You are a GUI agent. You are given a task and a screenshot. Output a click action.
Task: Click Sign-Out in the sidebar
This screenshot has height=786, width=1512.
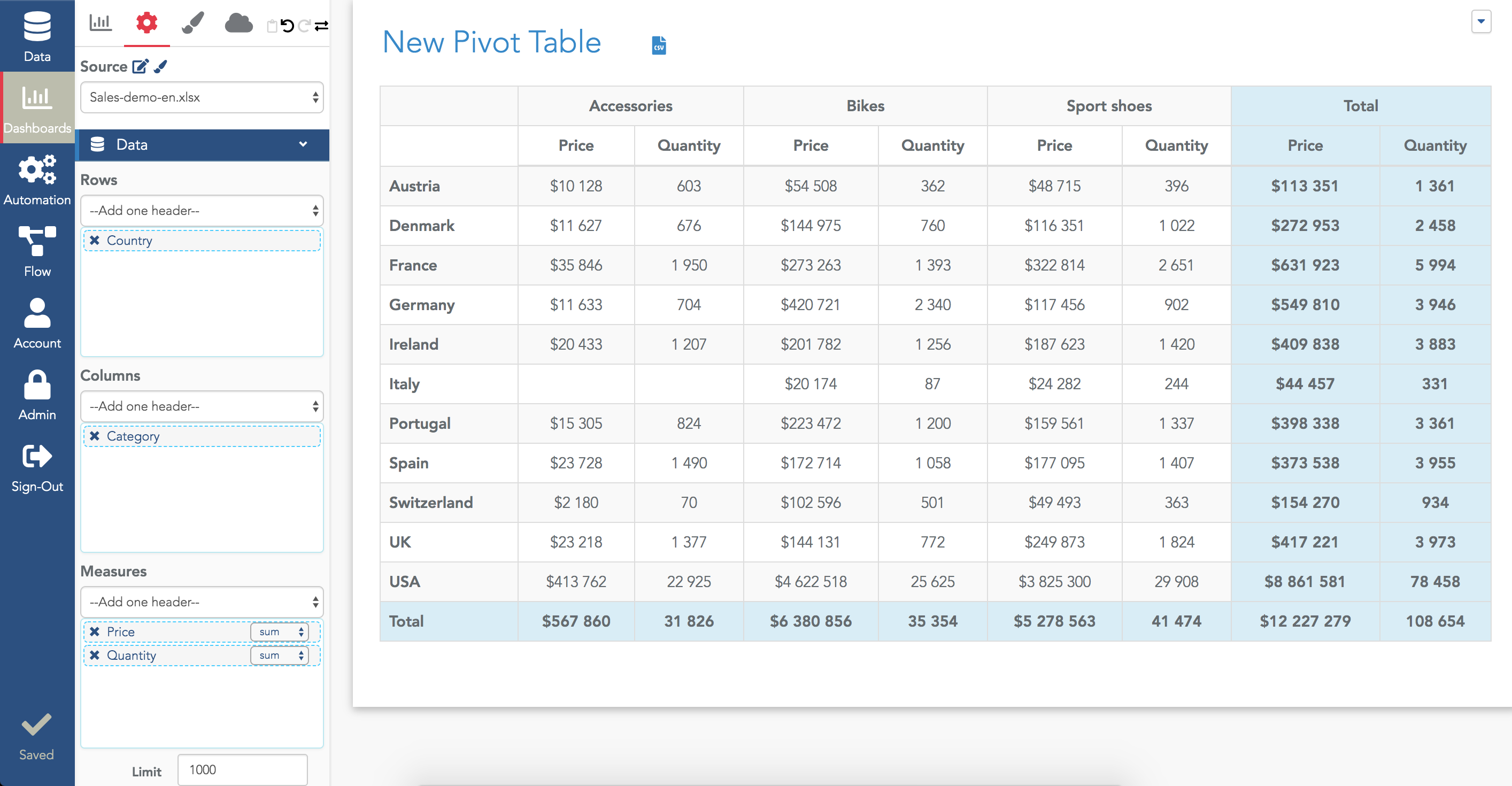(37, 467)
